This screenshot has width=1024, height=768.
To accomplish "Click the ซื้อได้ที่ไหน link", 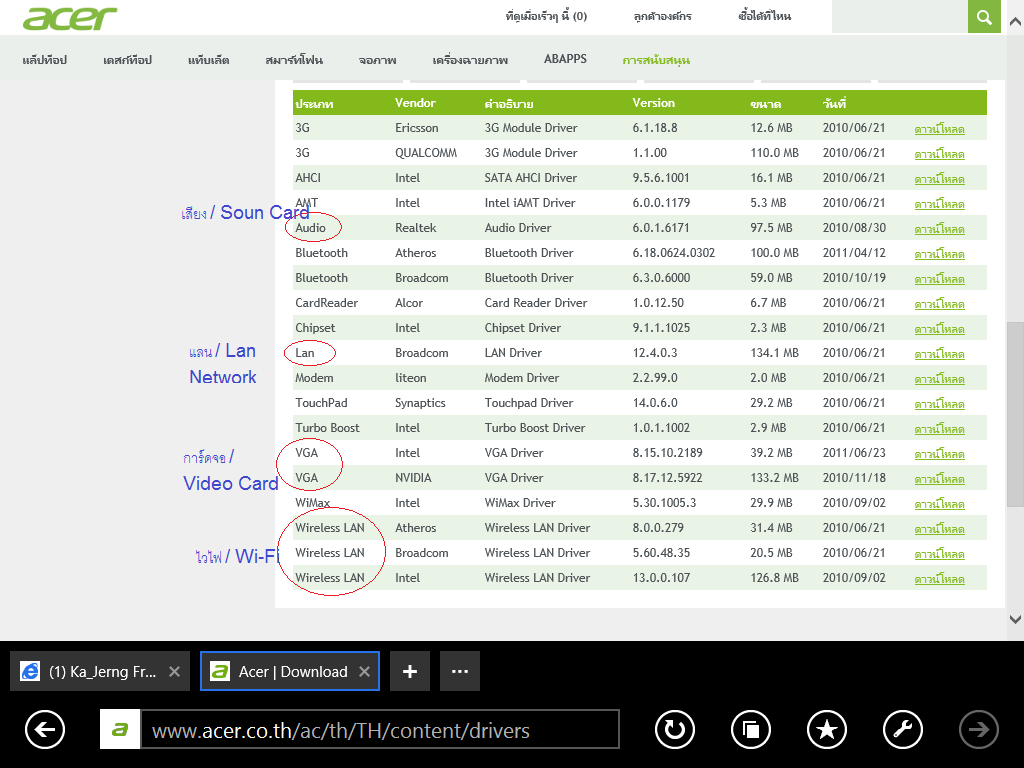I will click(x=765, y=16).
